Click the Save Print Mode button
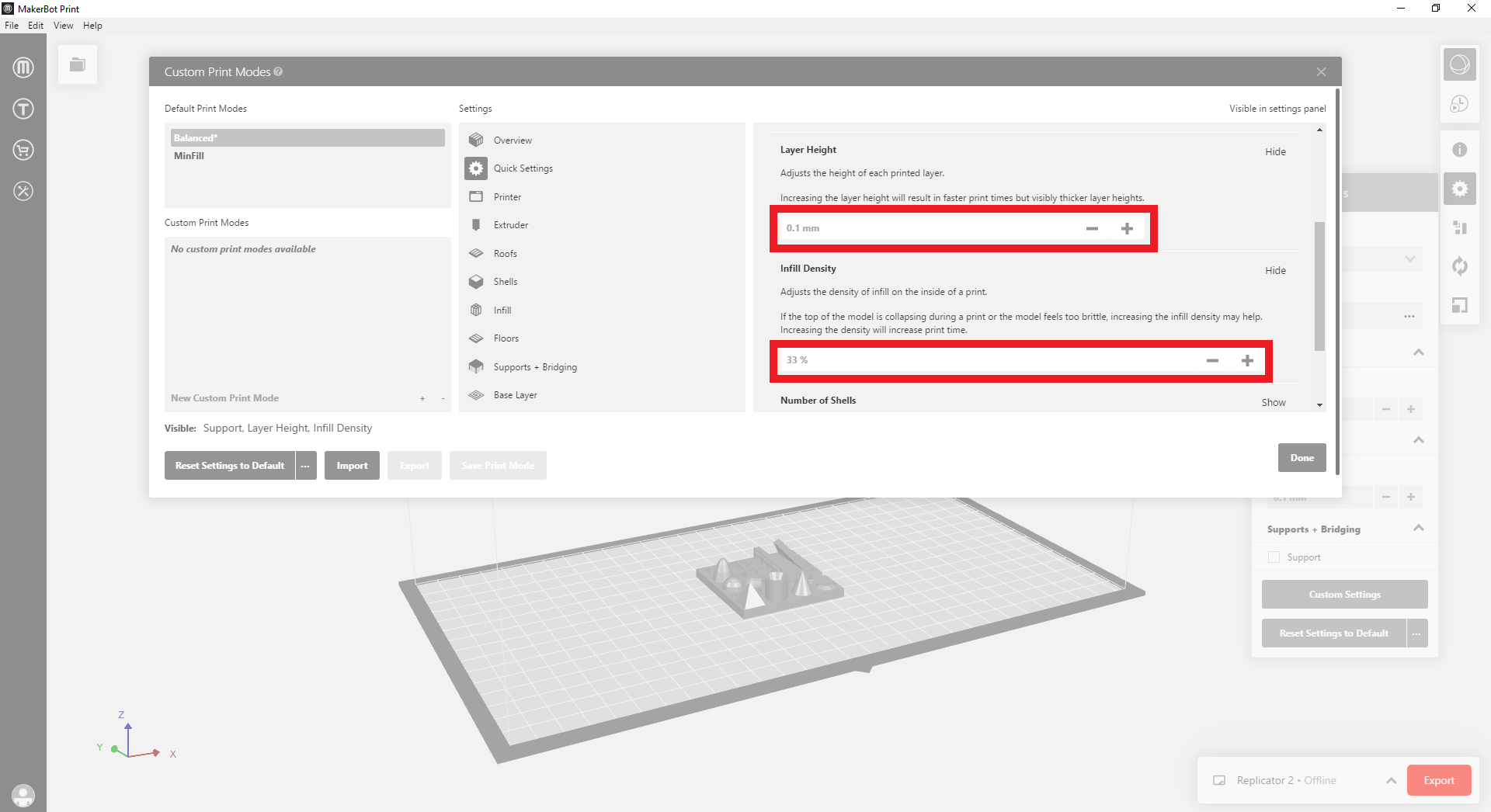 pyautogui.click(x=498, y=466)
